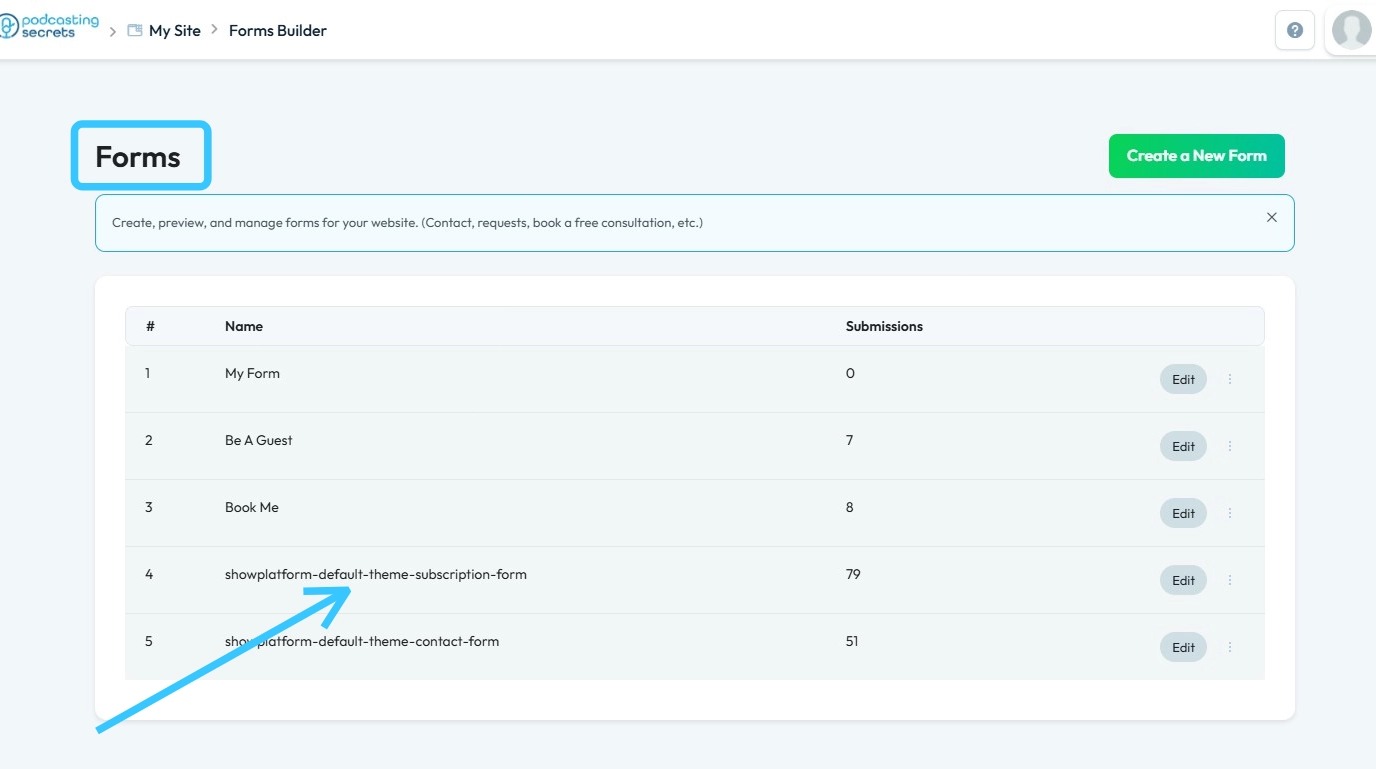Click the My Site folder icon
This screenshot has width=1376, height=769.
point(135,31)
